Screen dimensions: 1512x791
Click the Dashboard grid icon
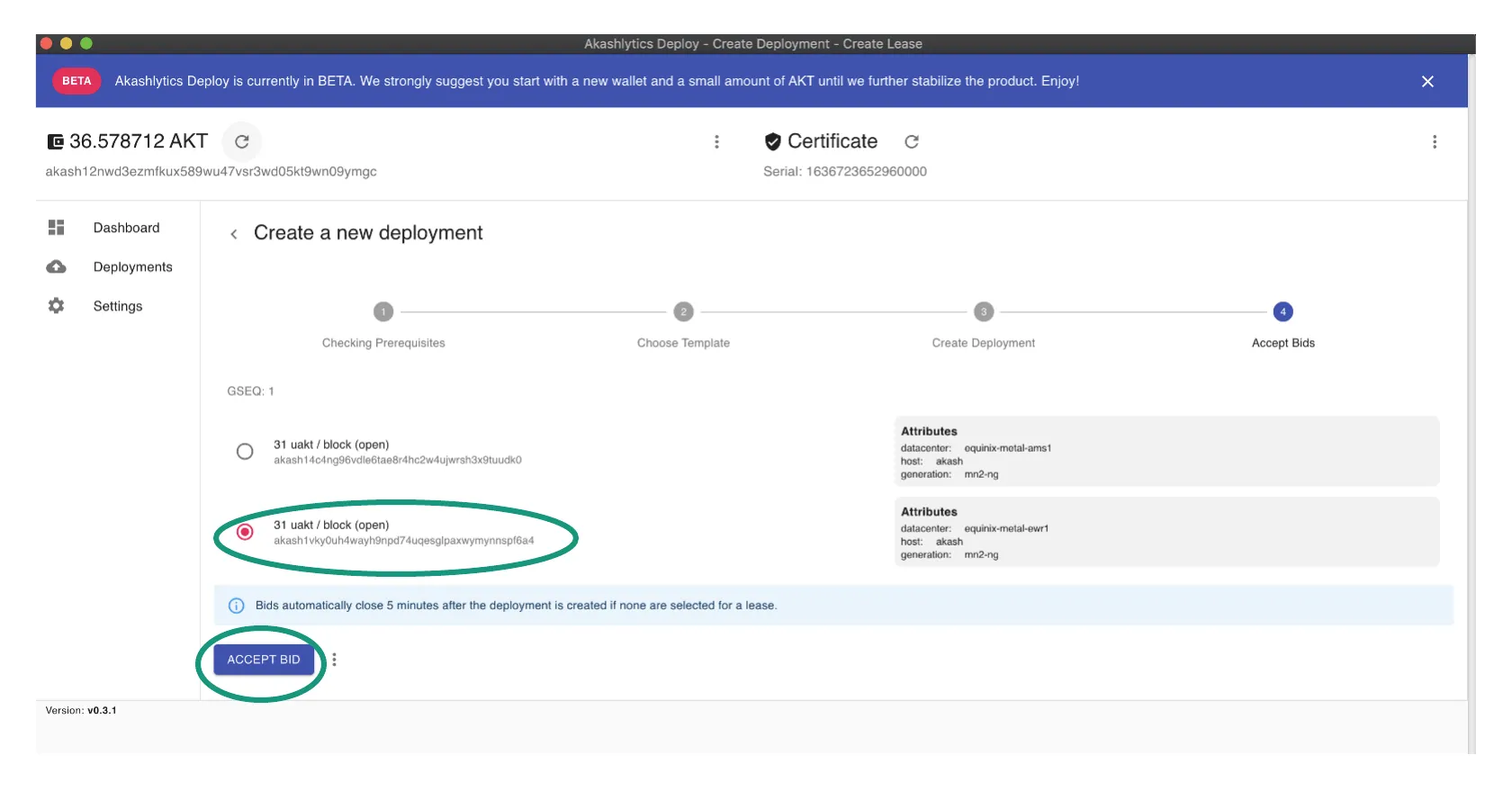click(x=56, y=228)
